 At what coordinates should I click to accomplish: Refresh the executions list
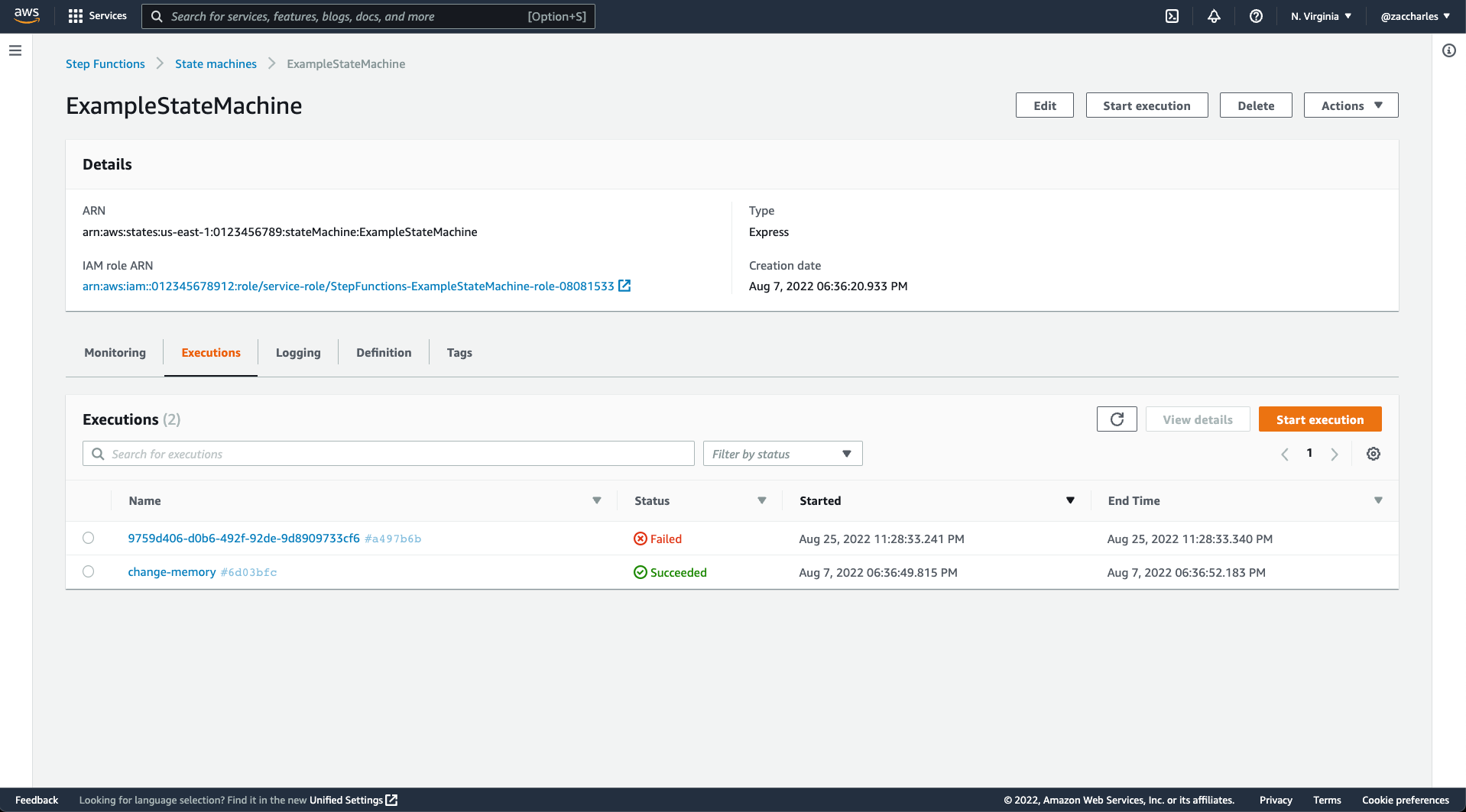coord(1117,419)
